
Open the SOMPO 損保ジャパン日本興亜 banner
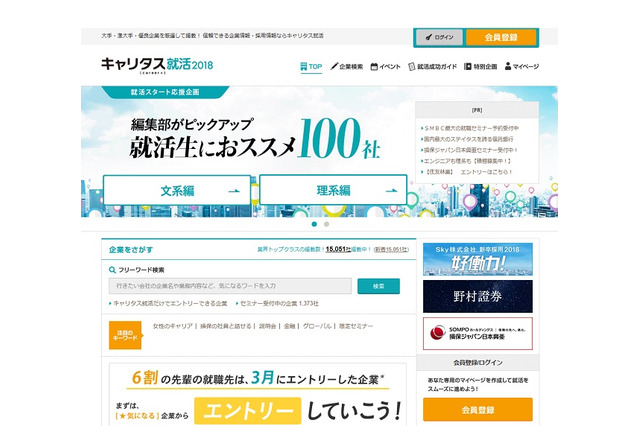pyautogui.click(x=478, y=333)
